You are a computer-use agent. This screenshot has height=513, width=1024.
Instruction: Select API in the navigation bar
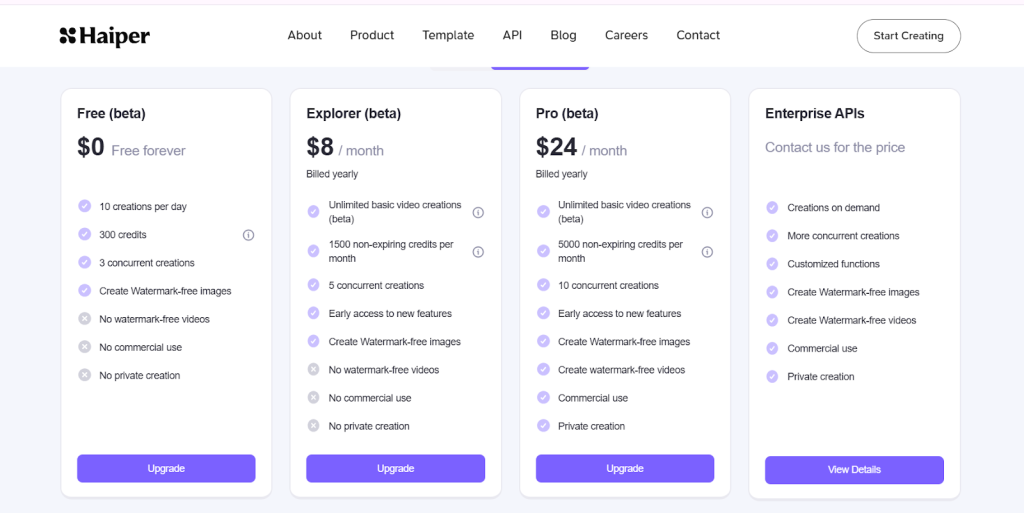coord(512,35)
